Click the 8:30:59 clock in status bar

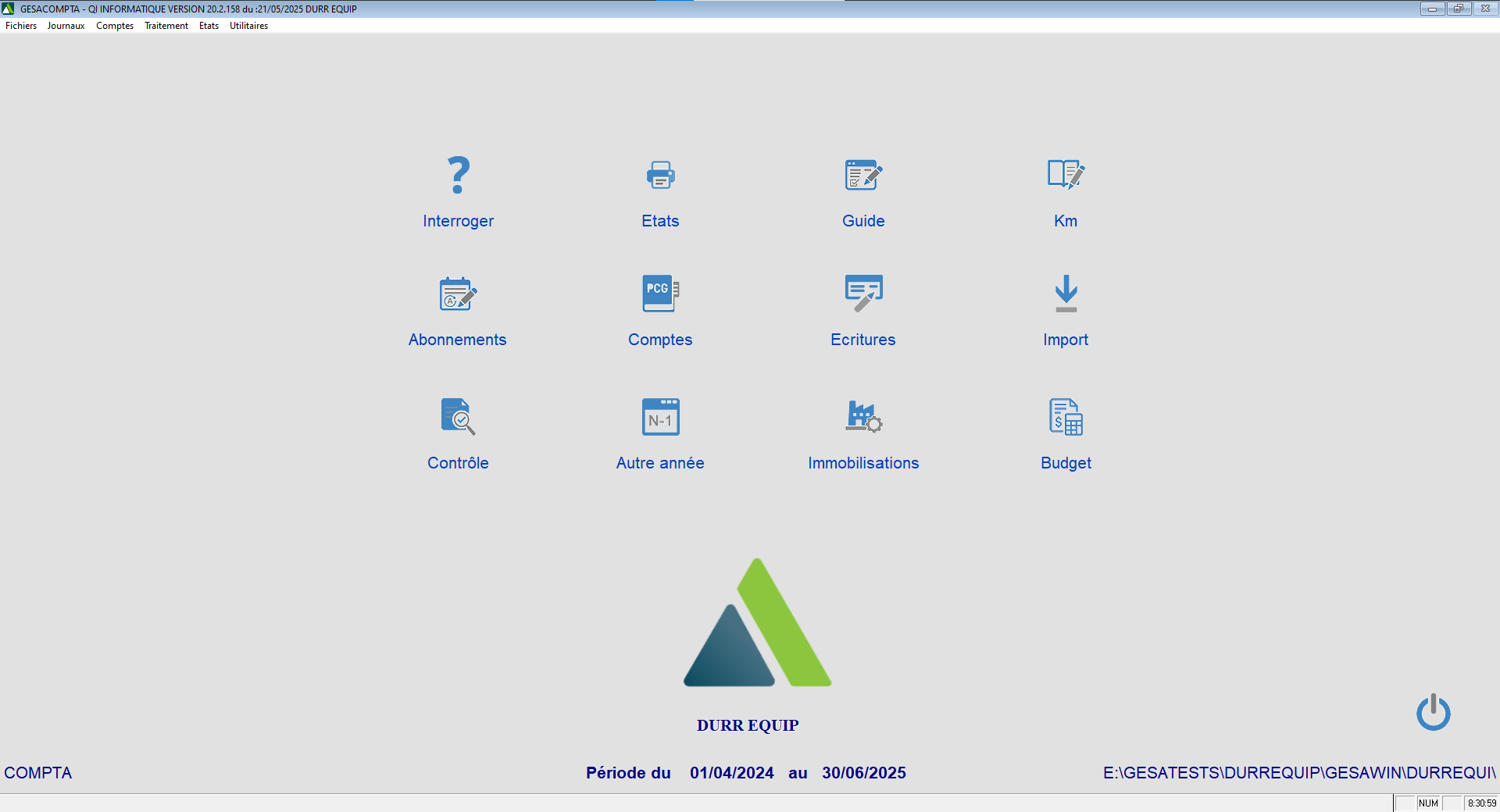1481,803
